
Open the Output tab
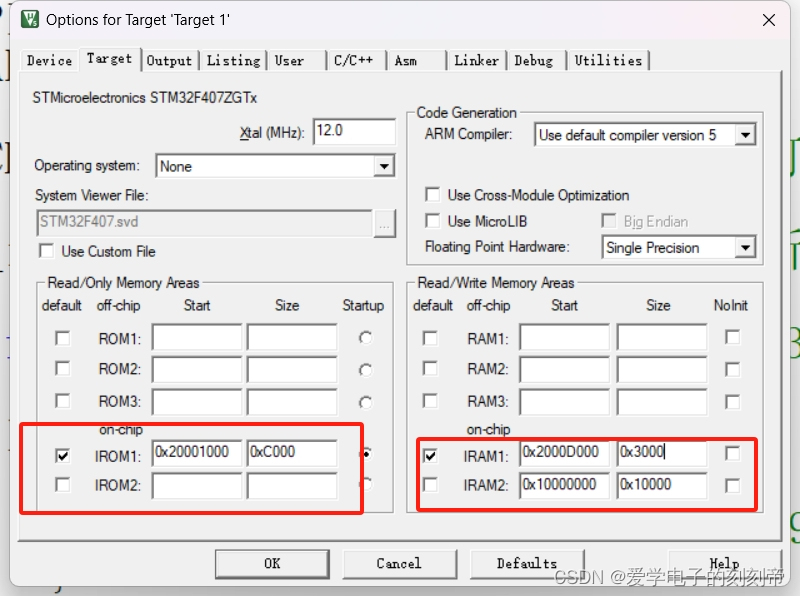pos(169,61)
